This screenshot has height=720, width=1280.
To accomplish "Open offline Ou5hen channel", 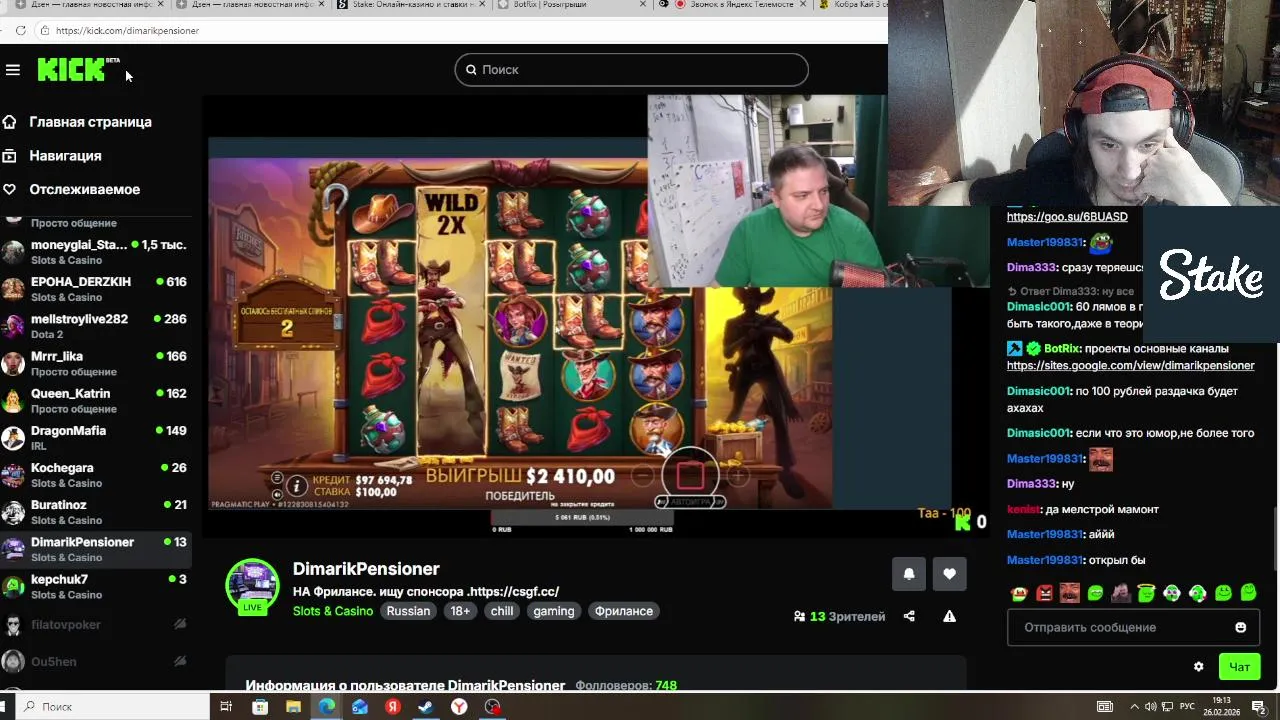I will [x=95, y=661].
